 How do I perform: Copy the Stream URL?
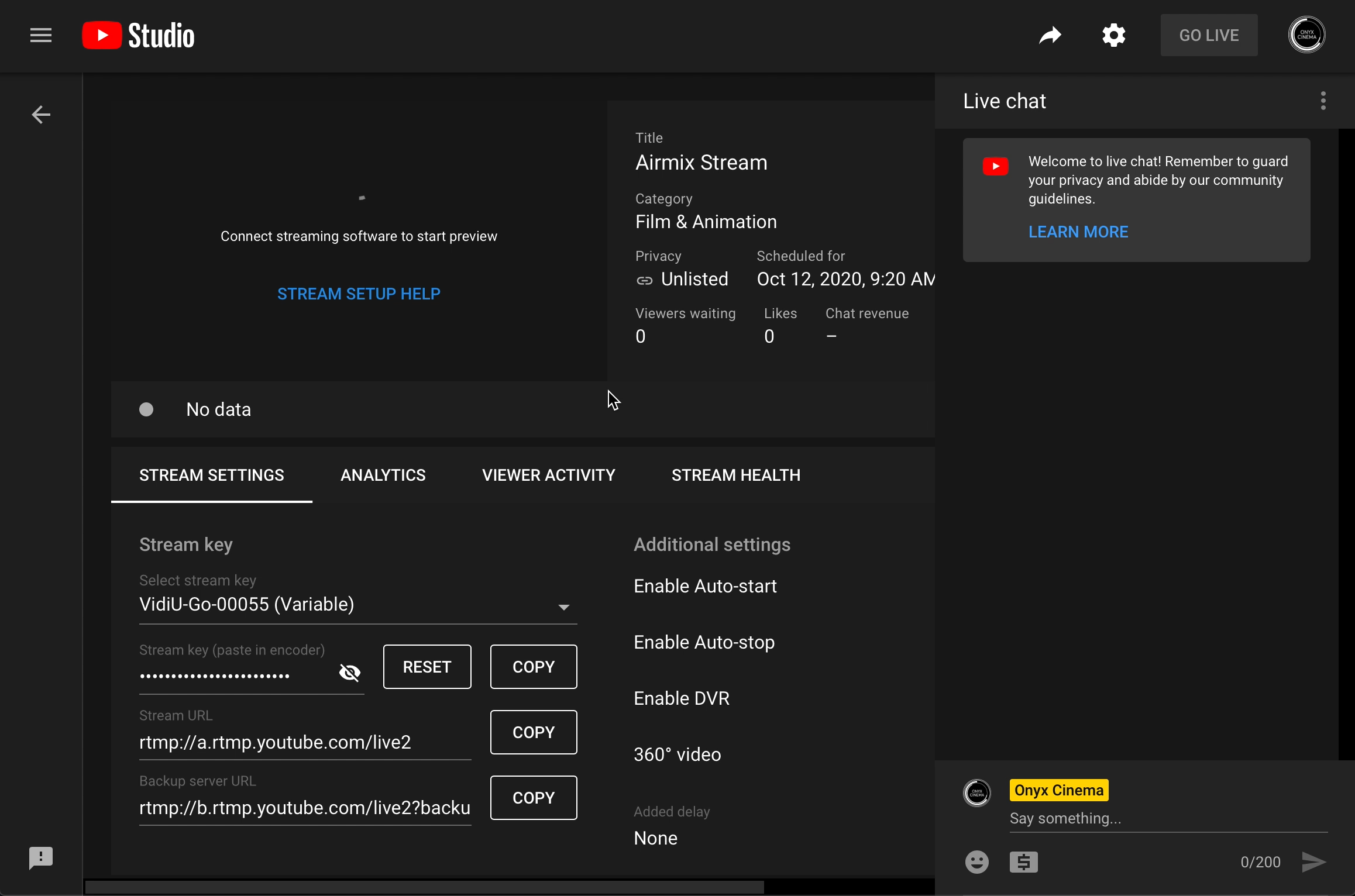(533, 732)
